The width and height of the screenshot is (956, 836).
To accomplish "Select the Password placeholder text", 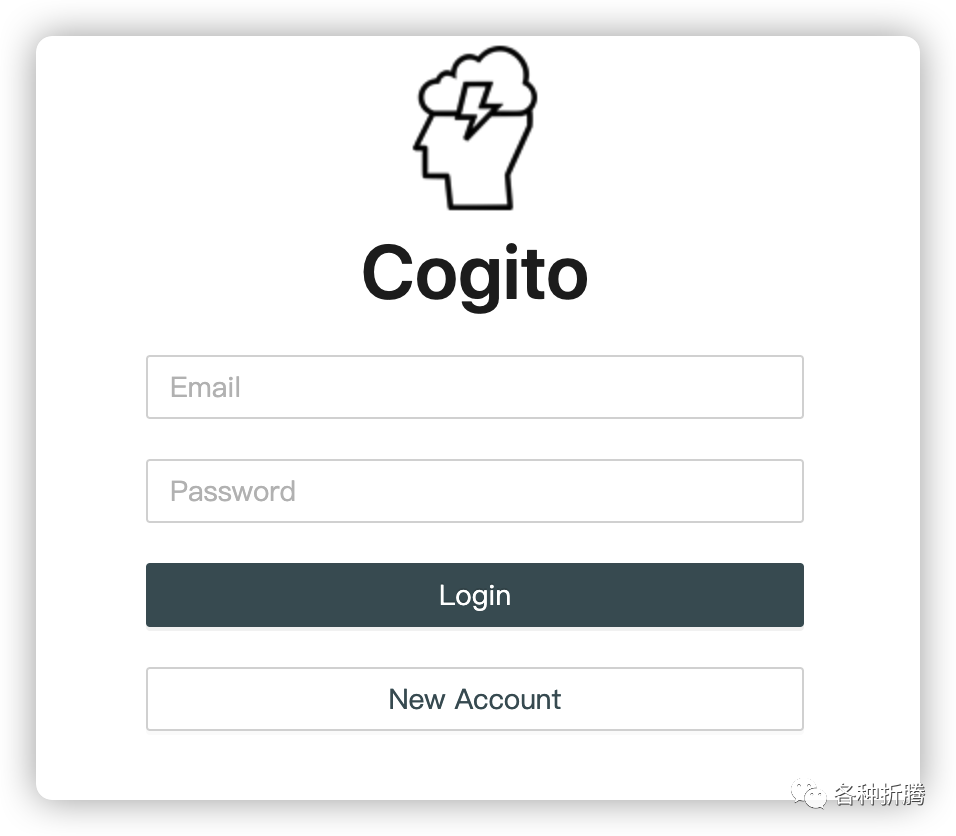I will tap(233, 491).
